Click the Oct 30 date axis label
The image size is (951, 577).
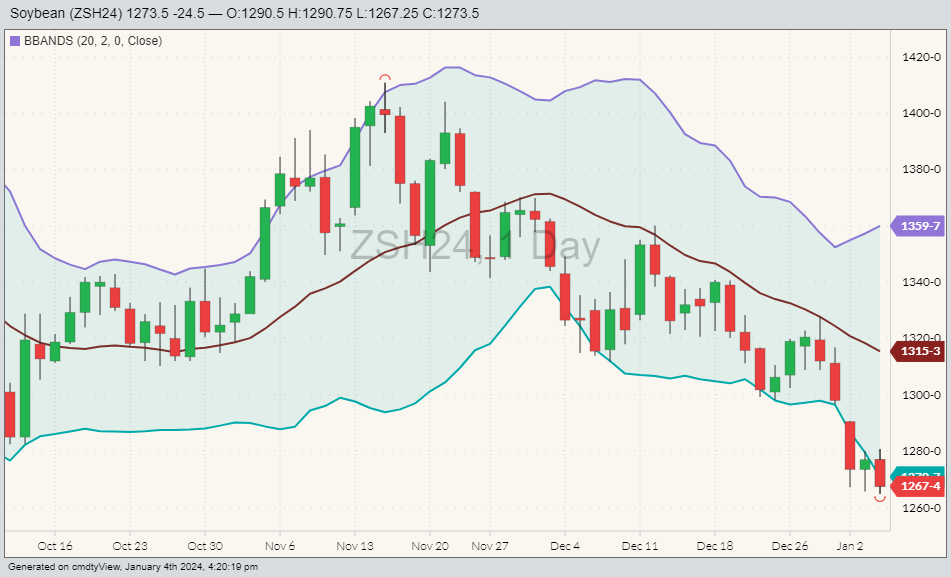205,546
